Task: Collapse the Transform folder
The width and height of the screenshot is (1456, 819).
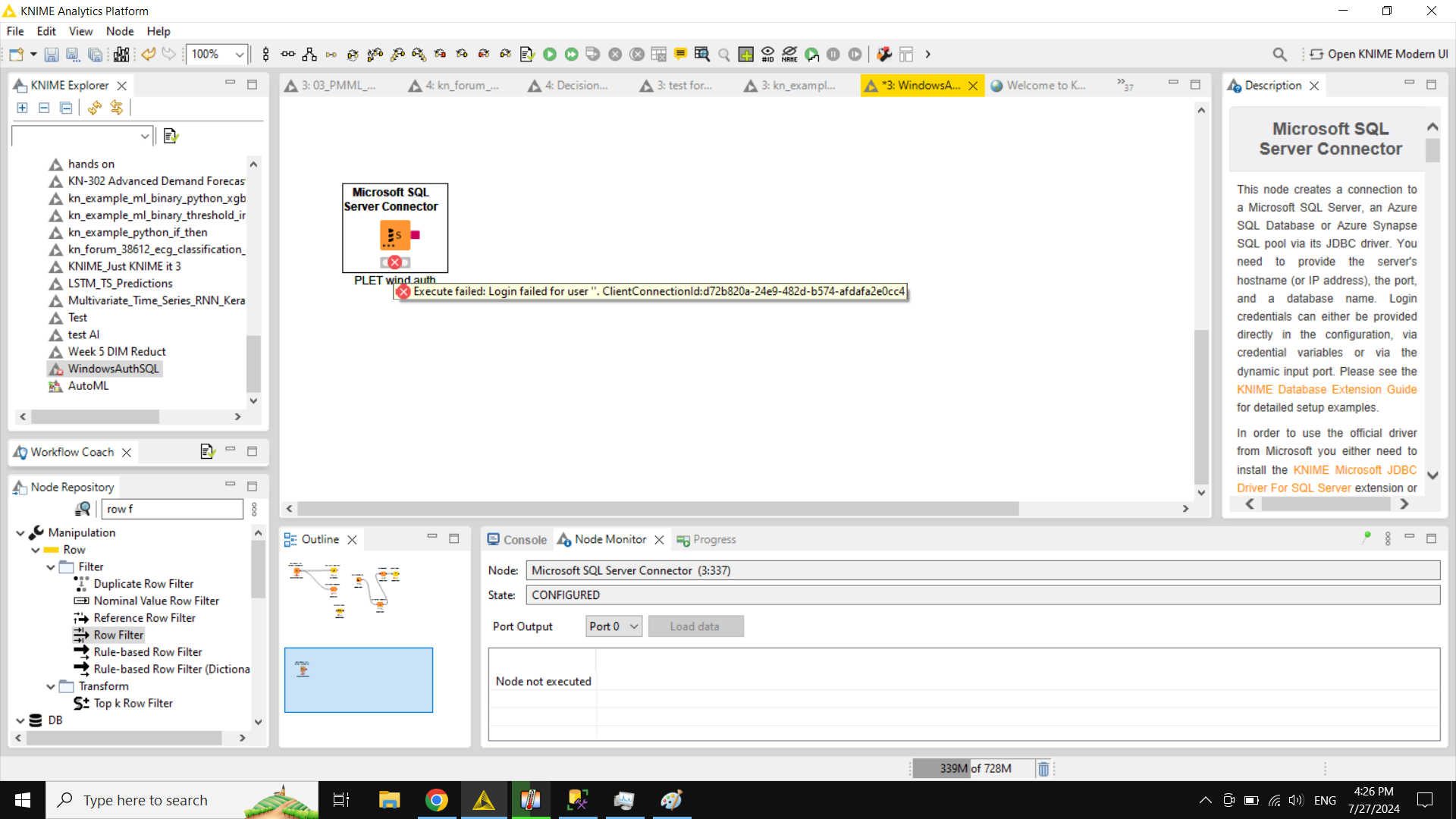Action: click(x=51, y=686)
